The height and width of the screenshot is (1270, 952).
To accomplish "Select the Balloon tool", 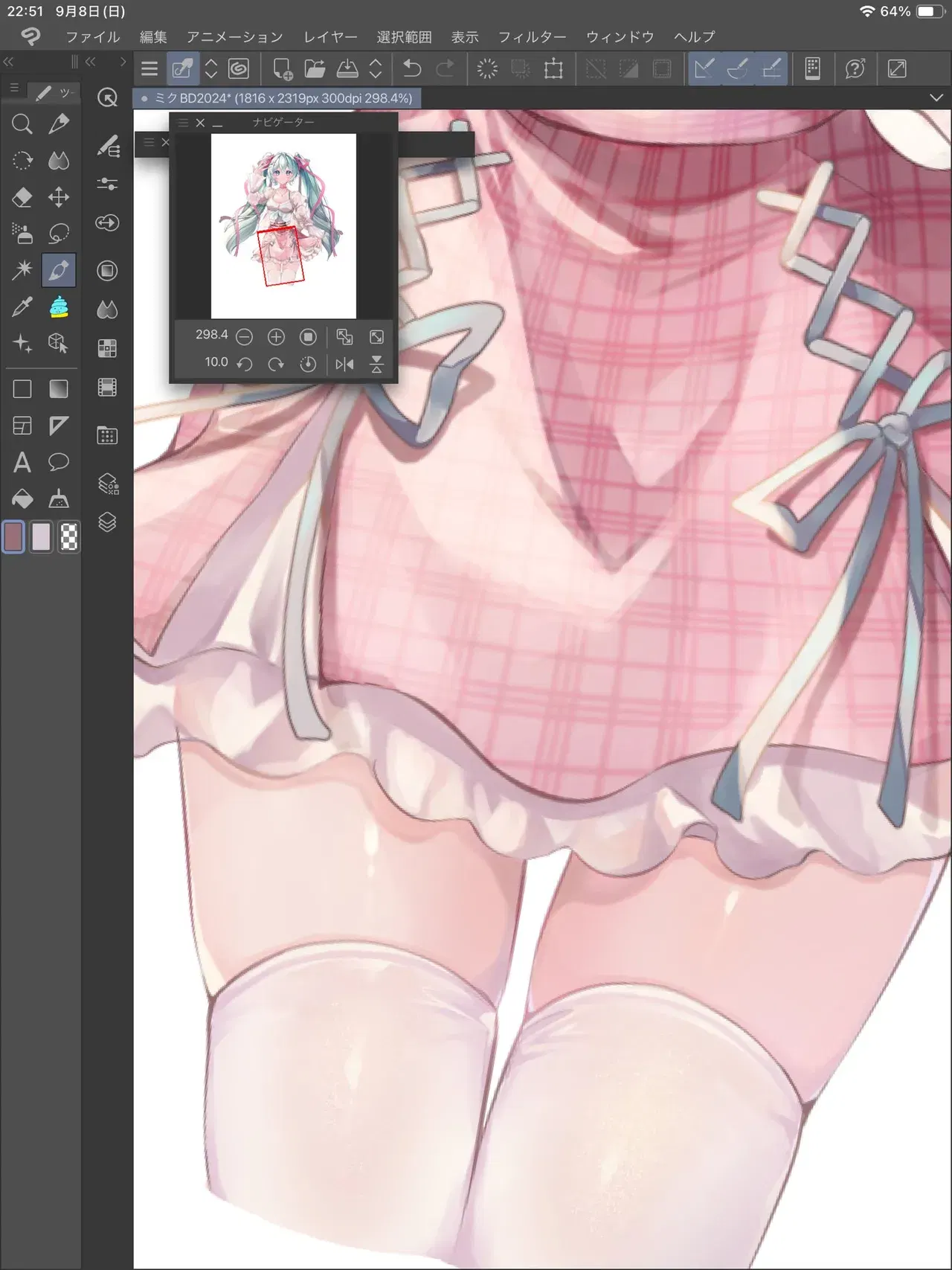I will click(x=59, y=462).
